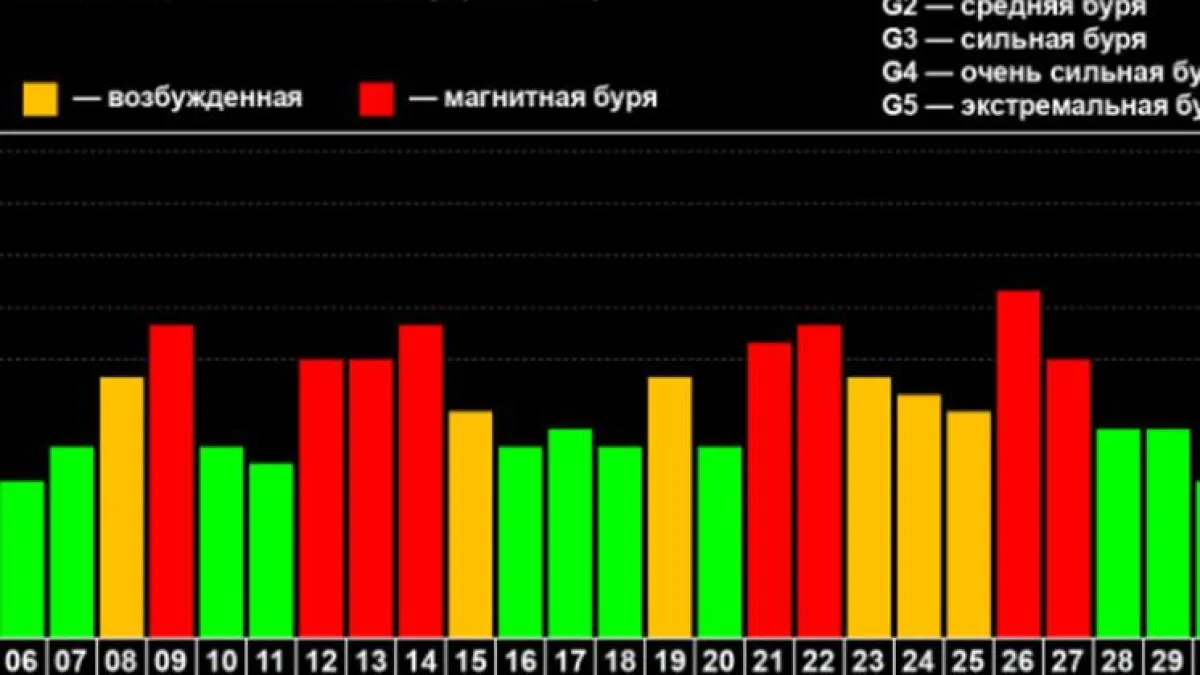Click the 'G5 — экстремальная' legend entry
Viewport: 1200px width, 675px height.
[x=1040, y=106]
